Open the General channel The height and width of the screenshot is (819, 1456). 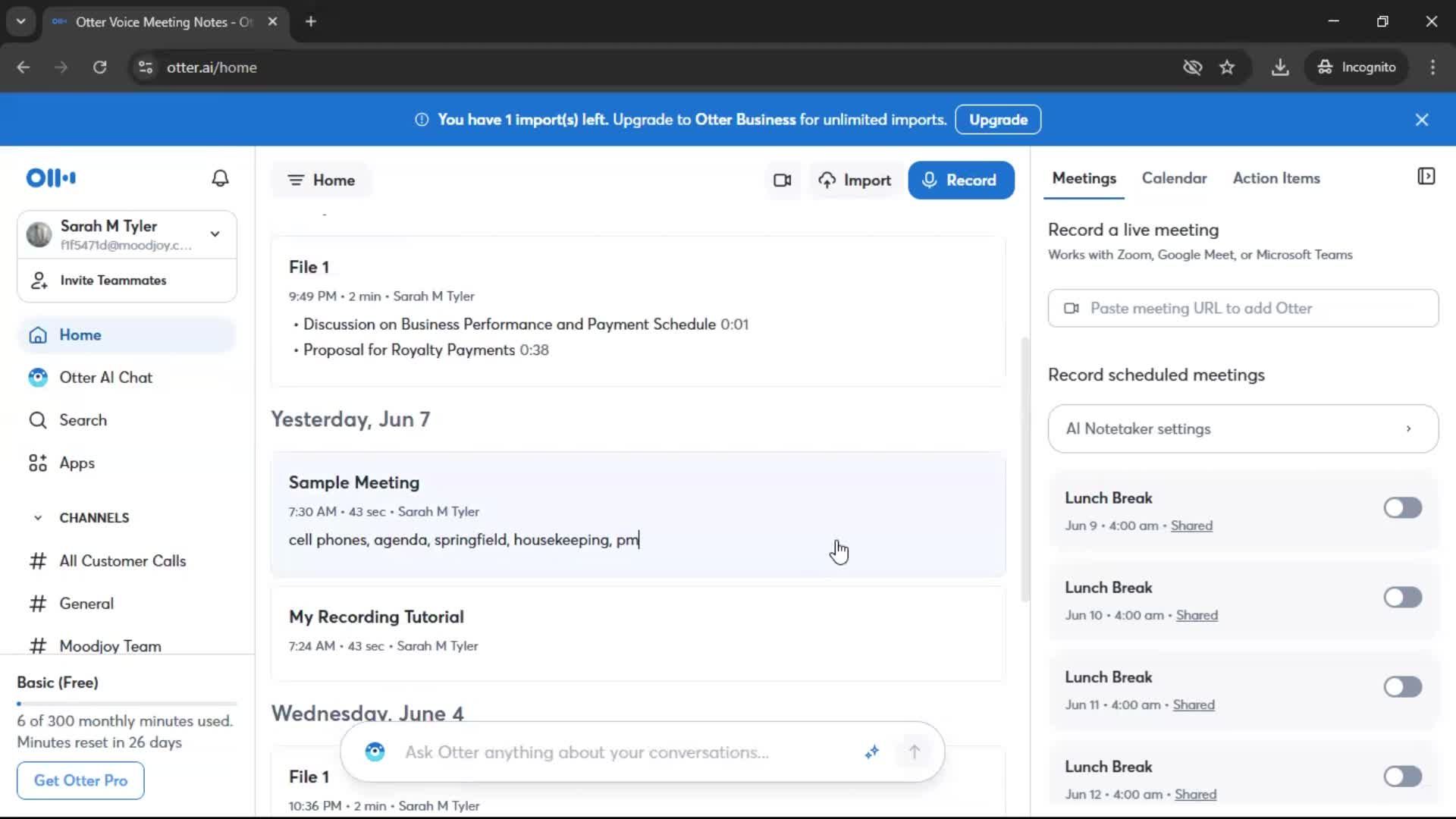click(127, 604)
